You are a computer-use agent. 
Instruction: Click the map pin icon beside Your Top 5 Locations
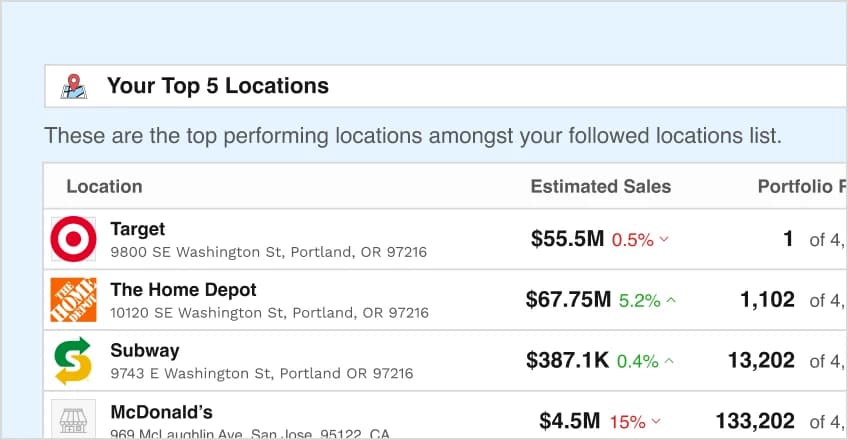pos(74,86)
